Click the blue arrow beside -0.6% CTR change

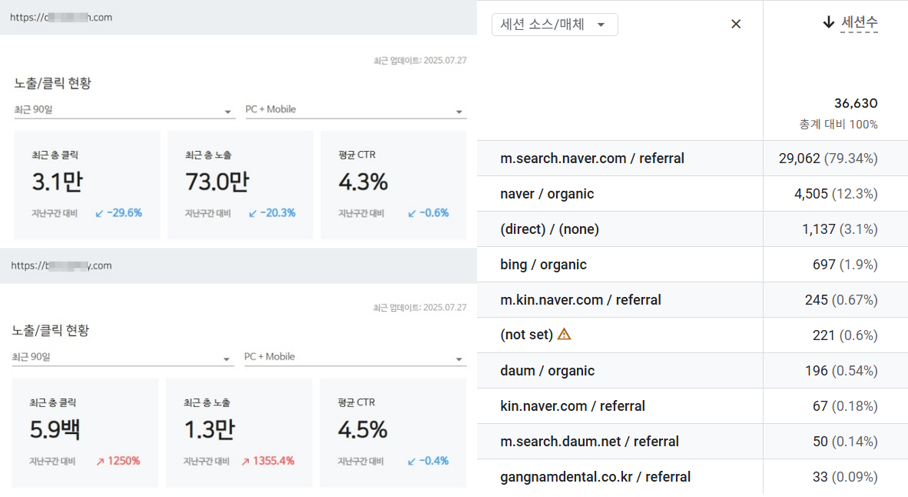coord(413,213)
